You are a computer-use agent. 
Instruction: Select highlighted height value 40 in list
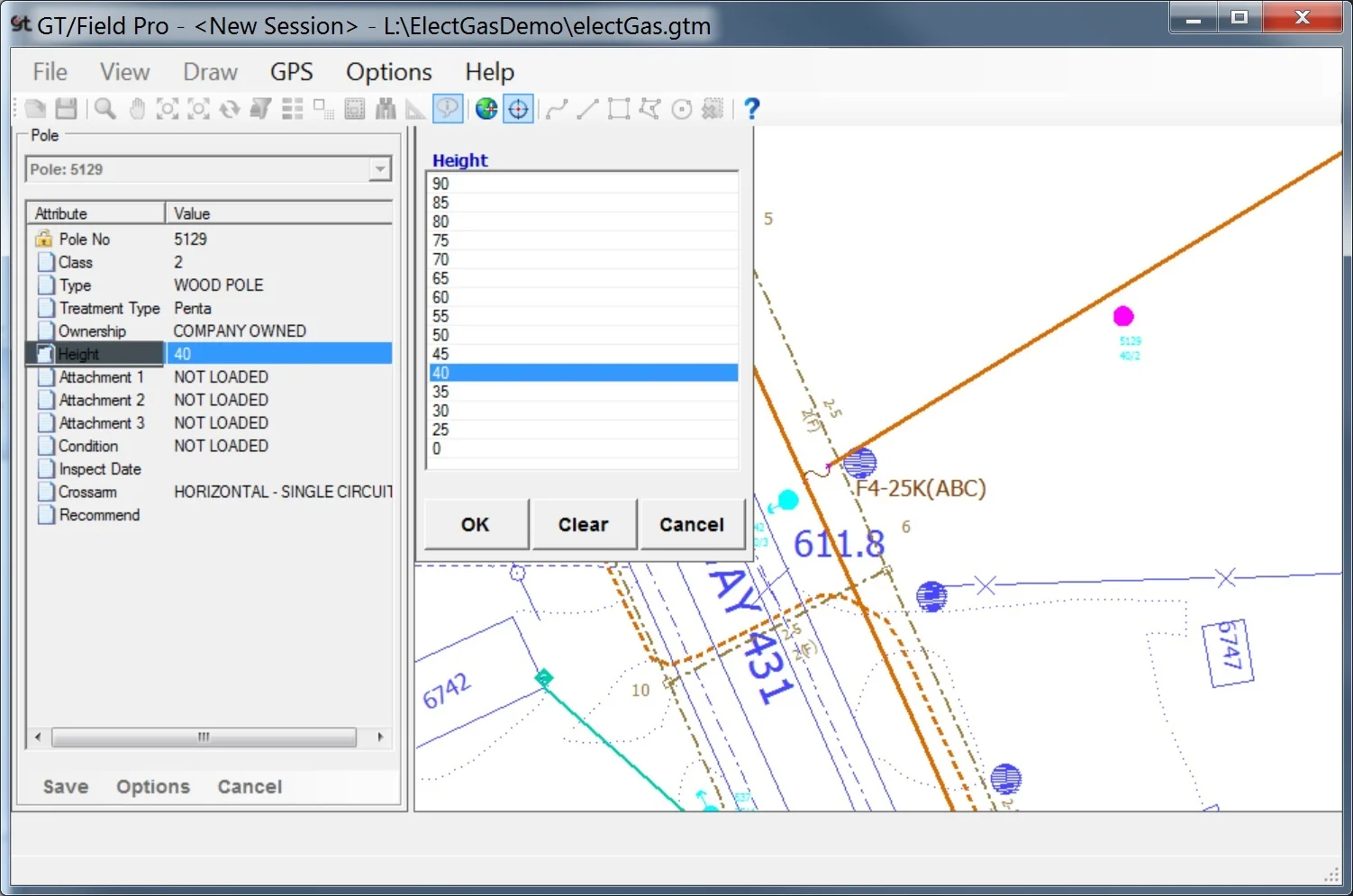pyautogui.click(x=584, y=373)
